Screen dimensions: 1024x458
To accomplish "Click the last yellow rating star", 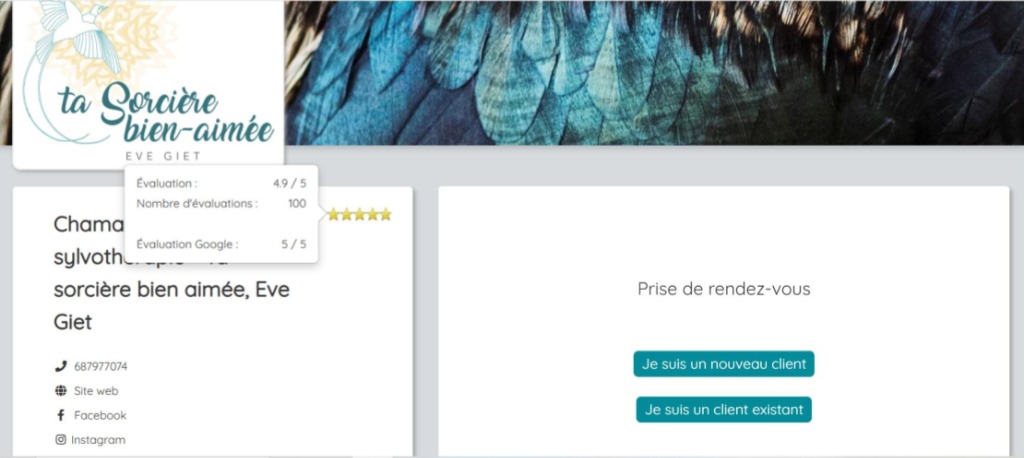I will 385,214.
